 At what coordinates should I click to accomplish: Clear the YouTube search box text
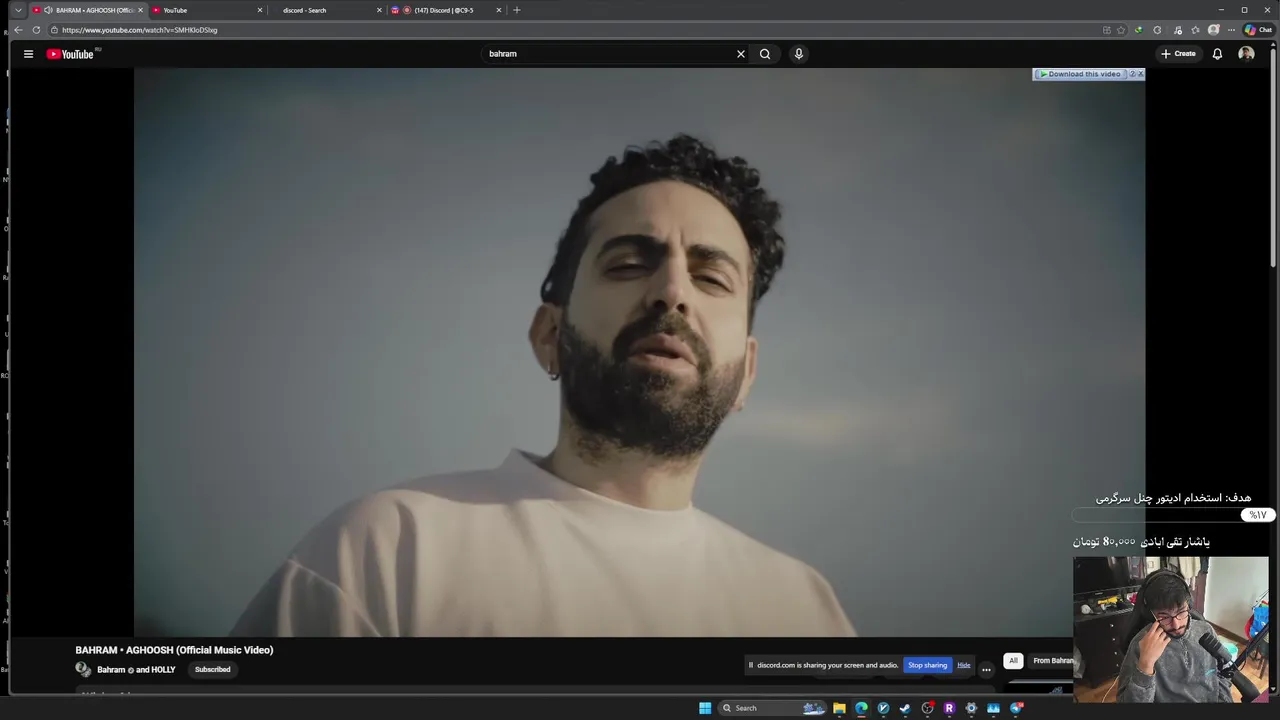(741, 54)
